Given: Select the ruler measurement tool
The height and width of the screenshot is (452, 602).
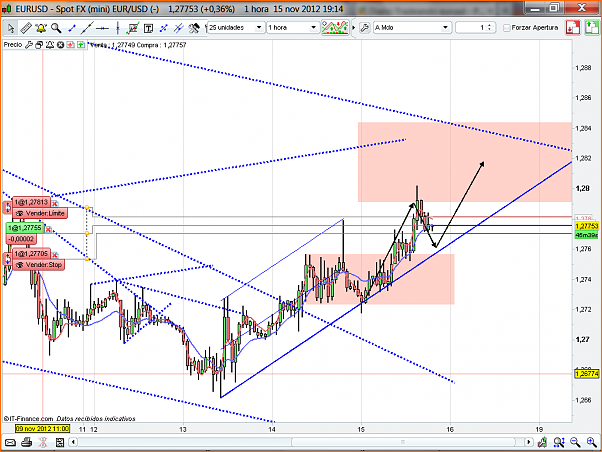Looking at the screenshot, I should pyautogui.click(x=26, y=28).
